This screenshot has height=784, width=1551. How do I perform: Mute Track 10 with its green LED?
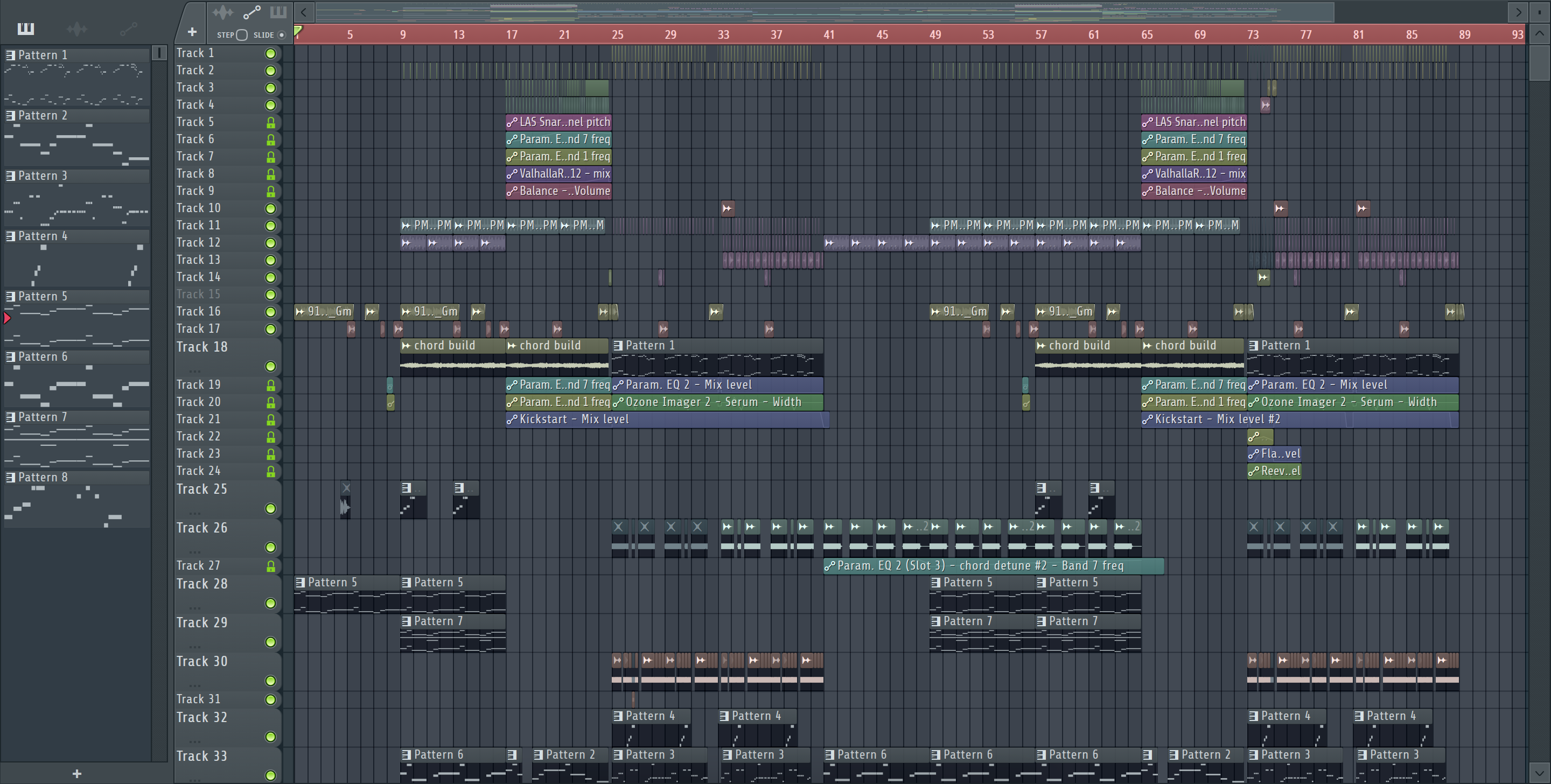coord(271,208)
